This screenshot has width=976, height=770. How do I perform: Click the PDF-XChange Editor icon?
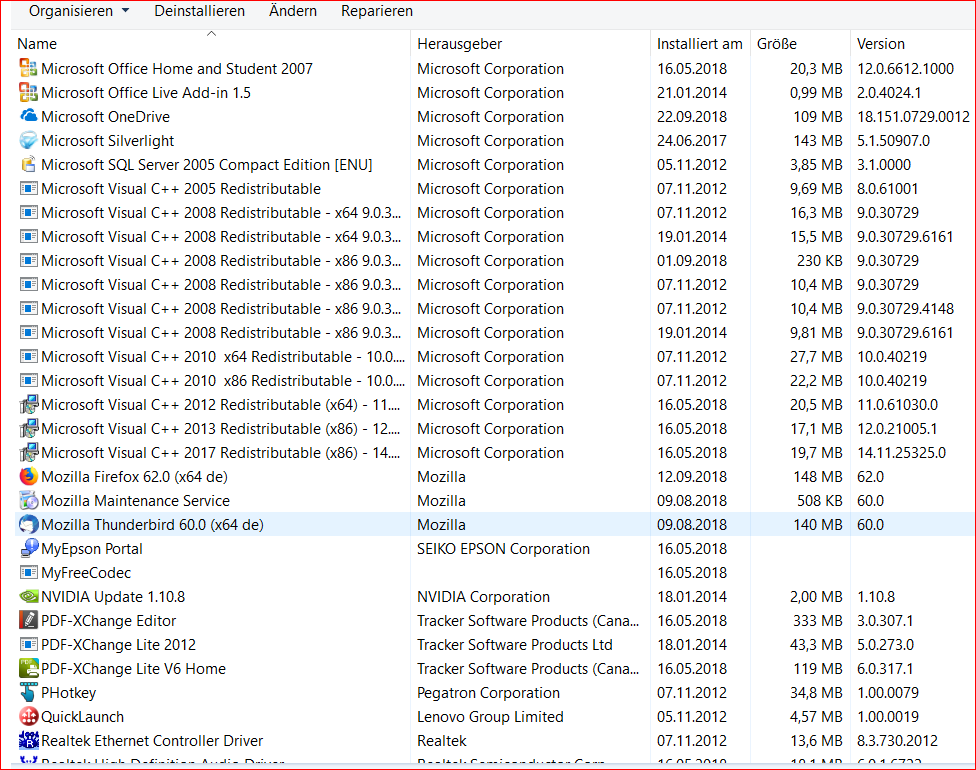pyautogui.click(x=29, y=621)
